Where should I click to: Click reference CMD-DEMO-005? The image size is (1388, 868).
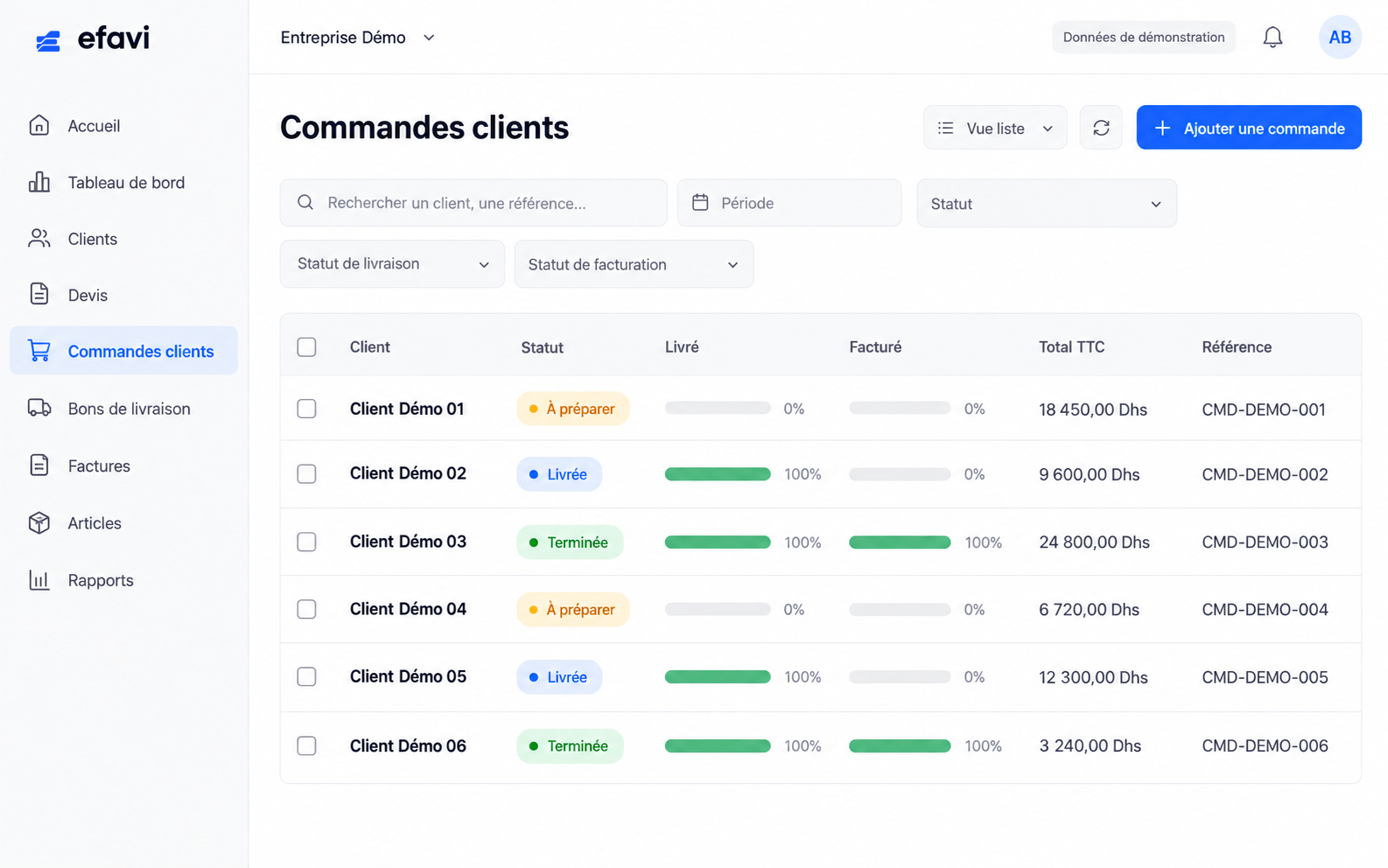(x=1265, y=677)
